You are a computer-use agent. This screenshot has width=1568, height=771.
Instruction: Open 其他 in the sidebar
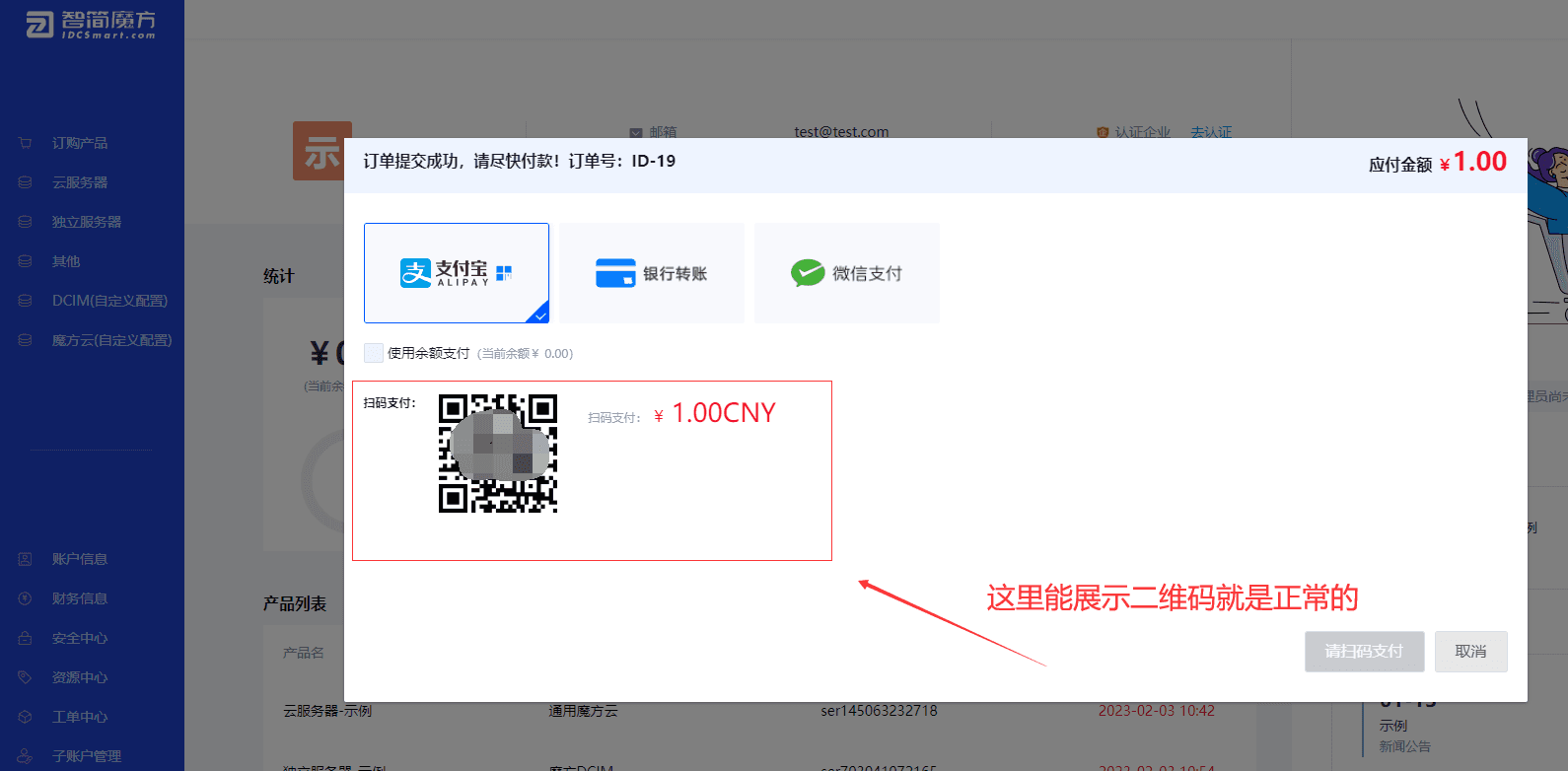(x=66, y=261)
